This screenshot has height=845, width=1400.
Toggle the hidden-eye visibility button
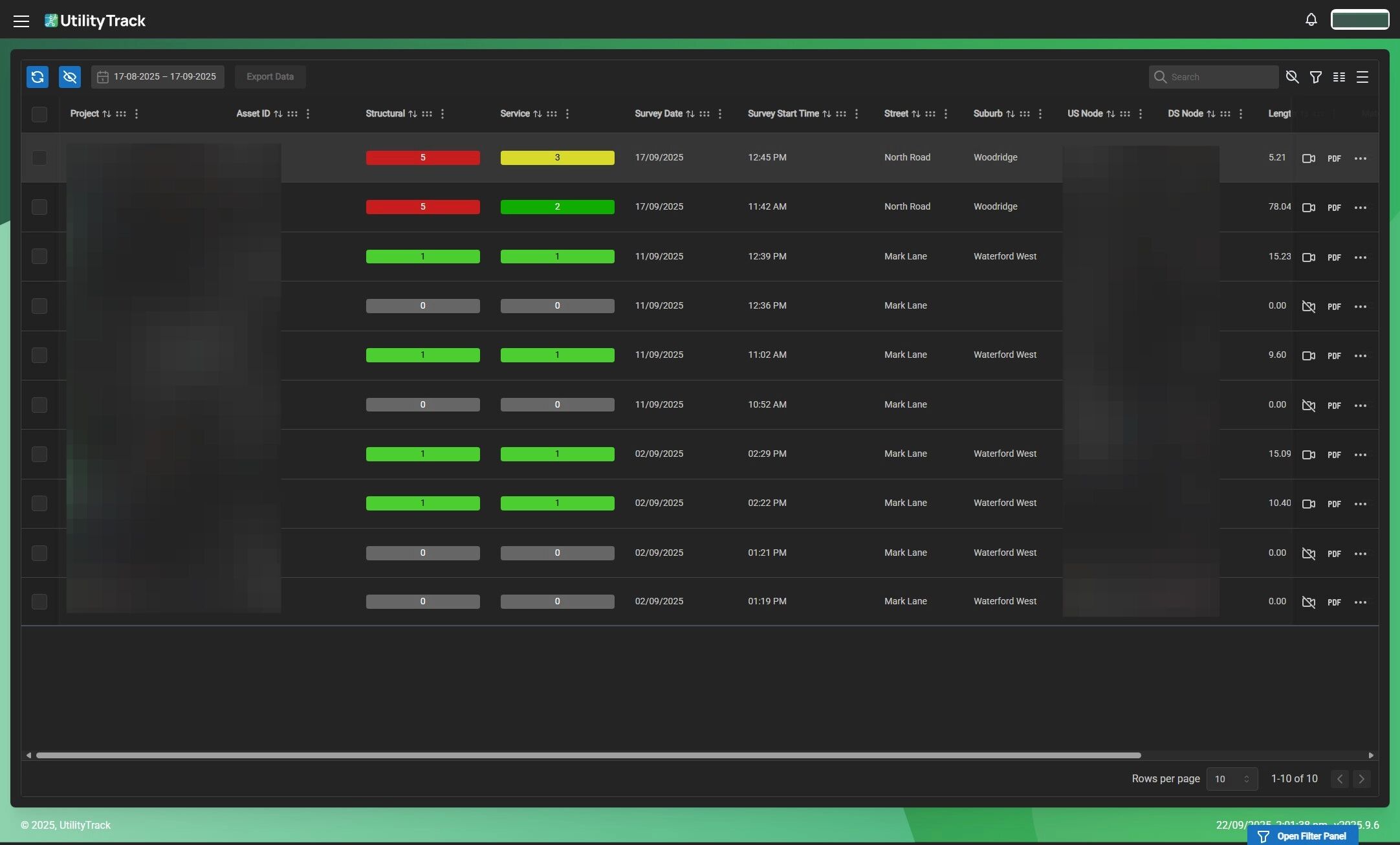click(x=70, y=77)
